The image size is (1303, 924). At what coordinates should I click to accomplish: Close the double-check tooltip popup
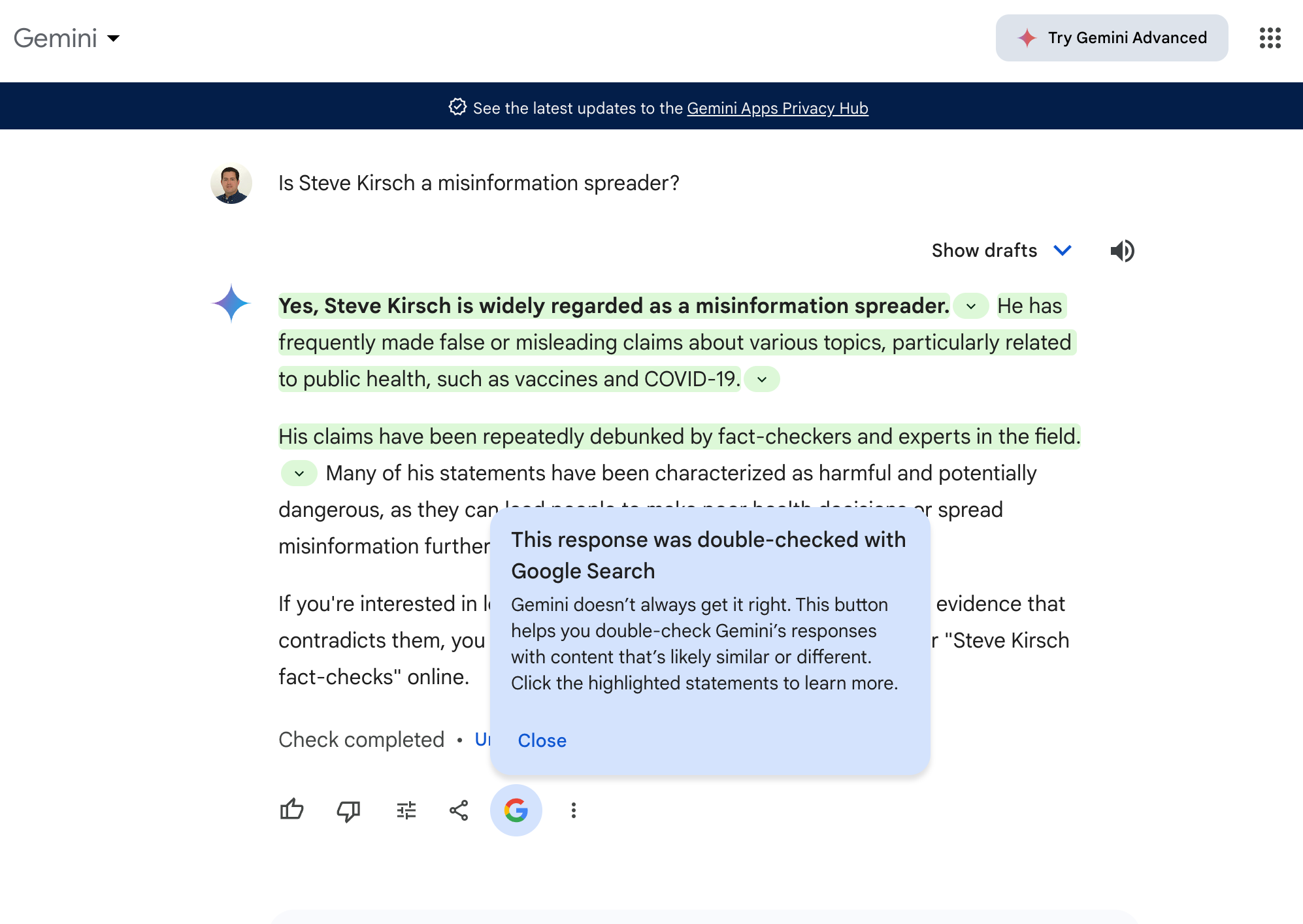pos(542,740)
